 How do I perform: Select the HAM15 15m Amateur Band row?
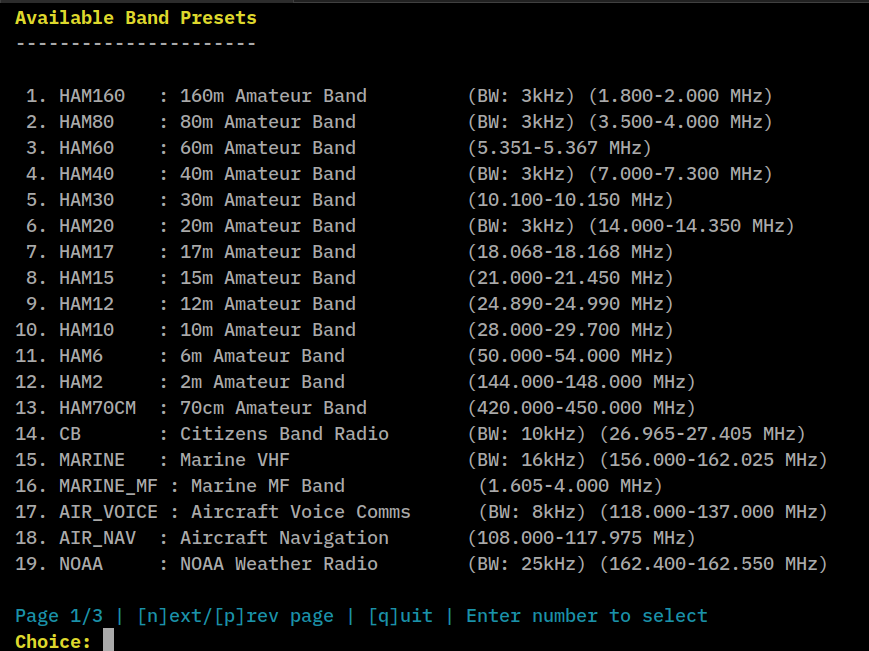click(350, 278)
